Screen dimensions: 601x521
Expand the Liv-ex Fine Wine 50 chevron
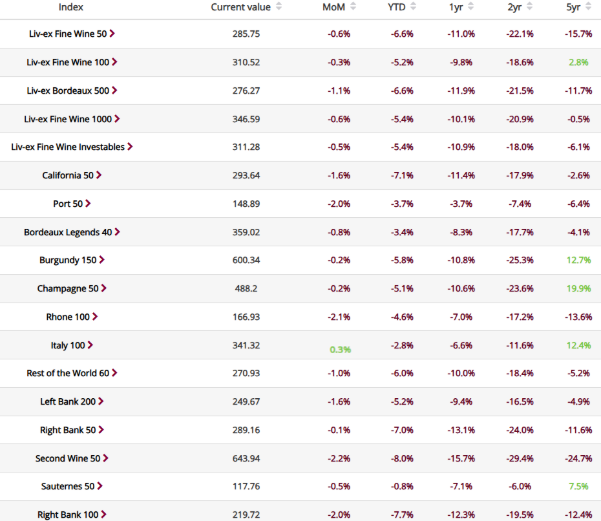pos(112,33)
